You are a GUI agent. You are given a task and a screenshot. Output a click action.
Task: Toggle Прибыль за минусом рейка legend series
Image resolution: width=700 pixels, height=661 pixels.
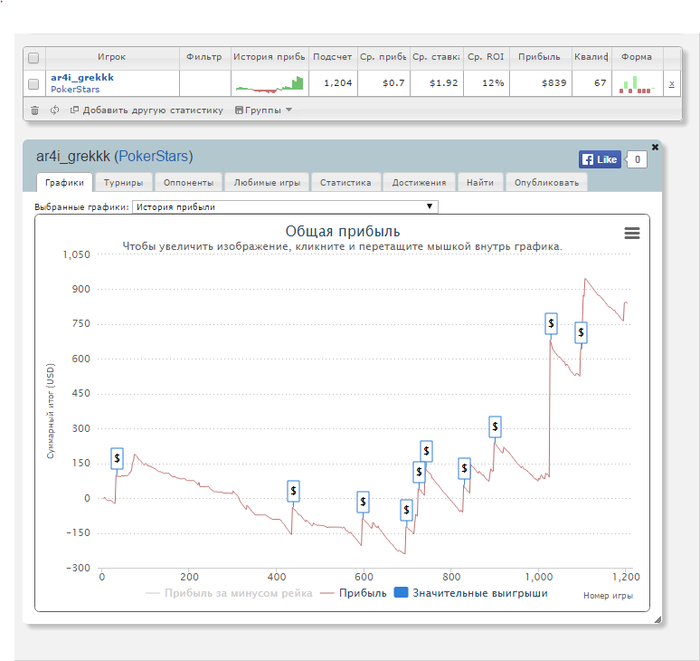(229, 593)
